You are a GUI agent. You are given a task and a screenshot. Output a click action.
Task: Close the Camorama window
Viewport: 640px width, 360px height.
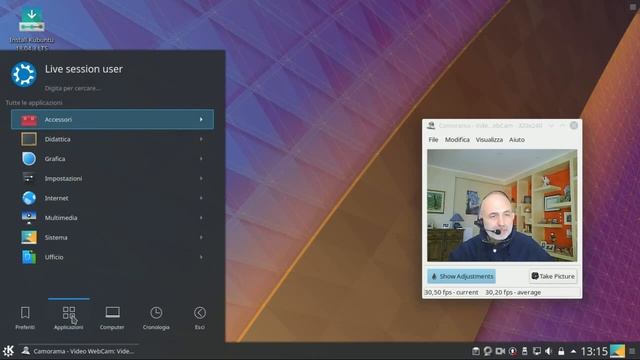coord(573,125)
